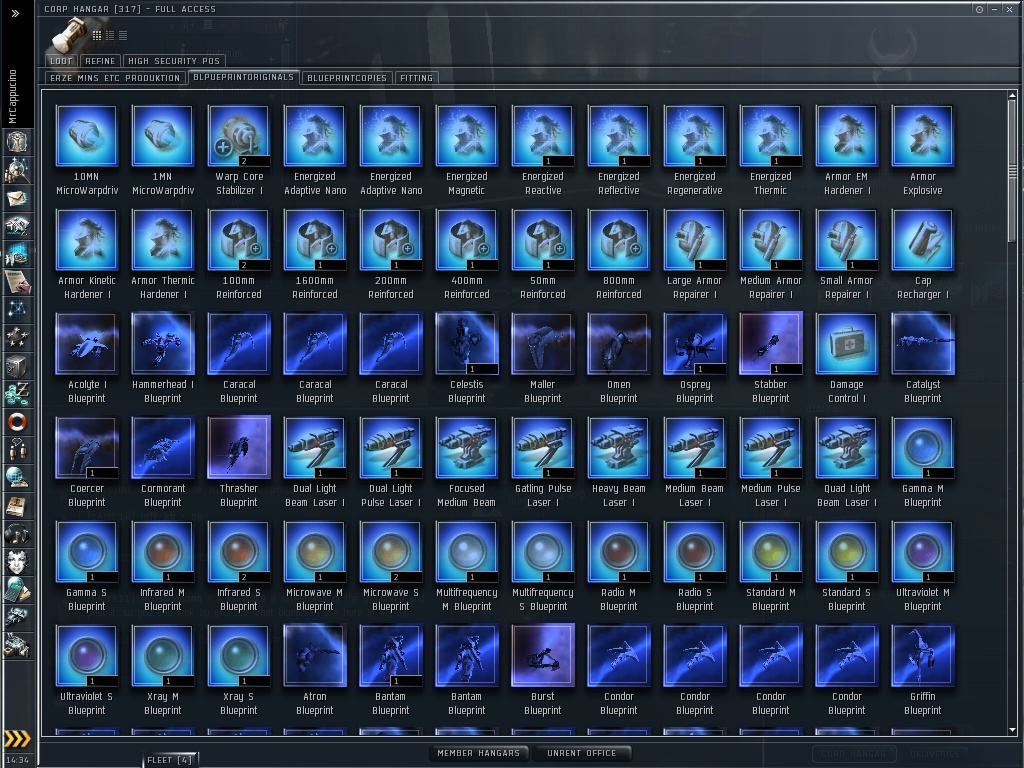Screen dimensions: 1024x768
Task: Click the scrollbar up arrow
Action: pyautogui.click(x=1012, y=96)
